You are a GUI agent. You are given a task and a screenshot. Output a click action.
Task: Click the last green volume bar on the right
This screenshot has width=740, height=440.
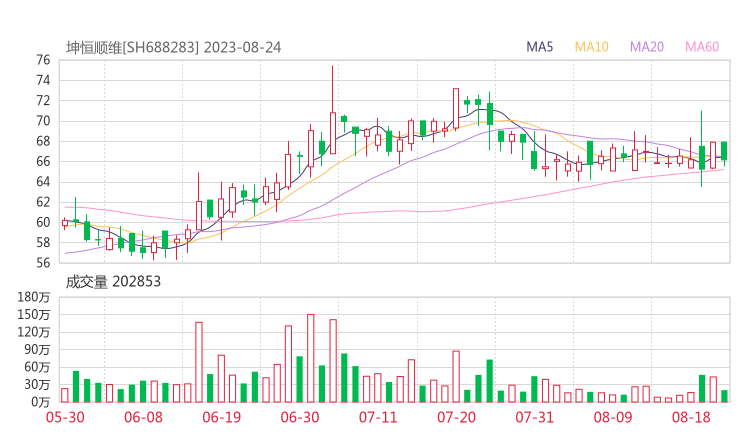coord(724,396)
